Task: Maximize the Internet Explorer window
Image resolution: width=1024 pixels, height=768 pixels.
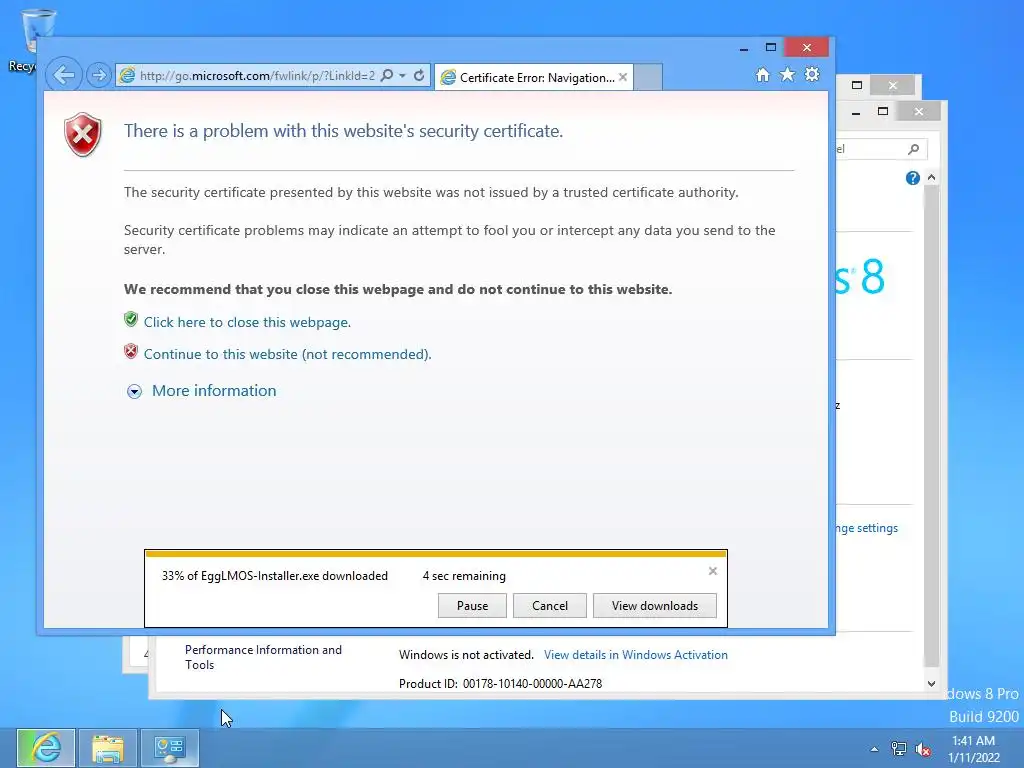Action: [x=771, y=48]
